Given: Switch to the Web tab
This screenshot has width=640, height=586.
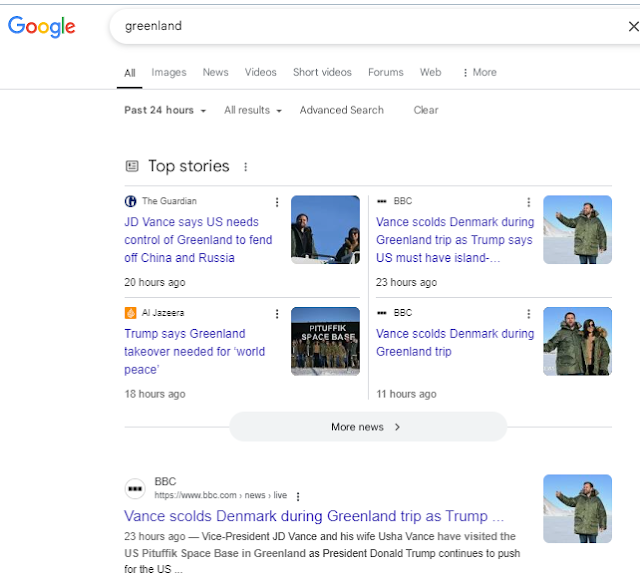Looking at the screenshot, I should point(430,72).
